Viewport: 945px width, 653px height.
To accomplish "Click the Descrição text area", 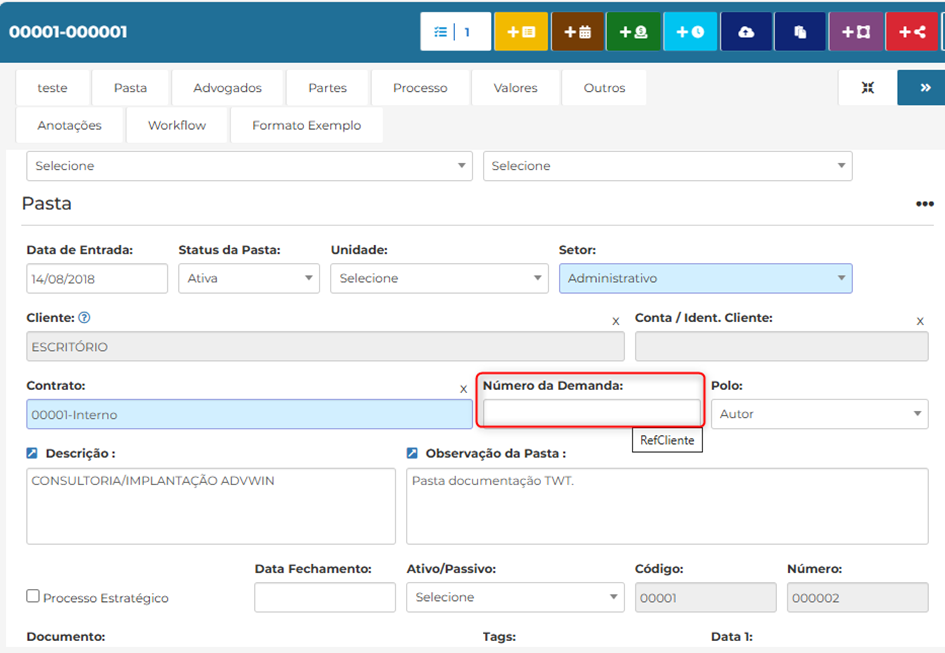I will 211,506.
